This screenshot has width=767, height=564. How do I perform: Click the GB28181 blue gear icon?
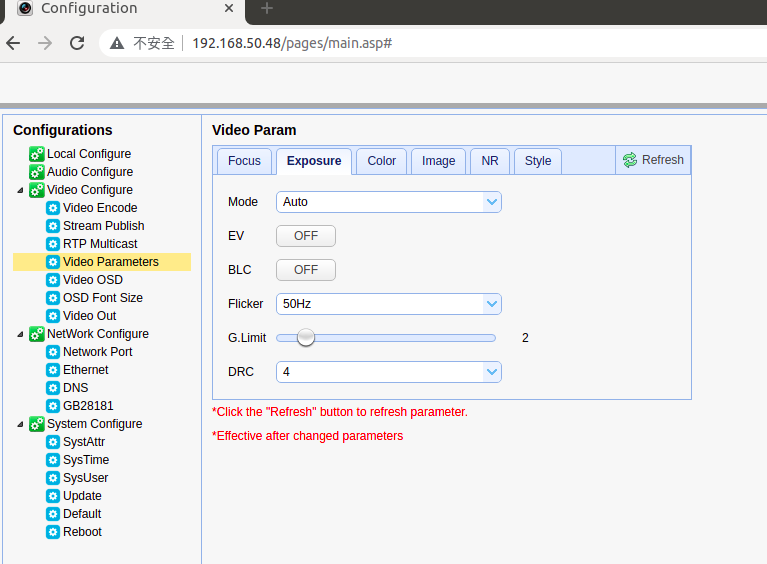[x=53, y=406]
